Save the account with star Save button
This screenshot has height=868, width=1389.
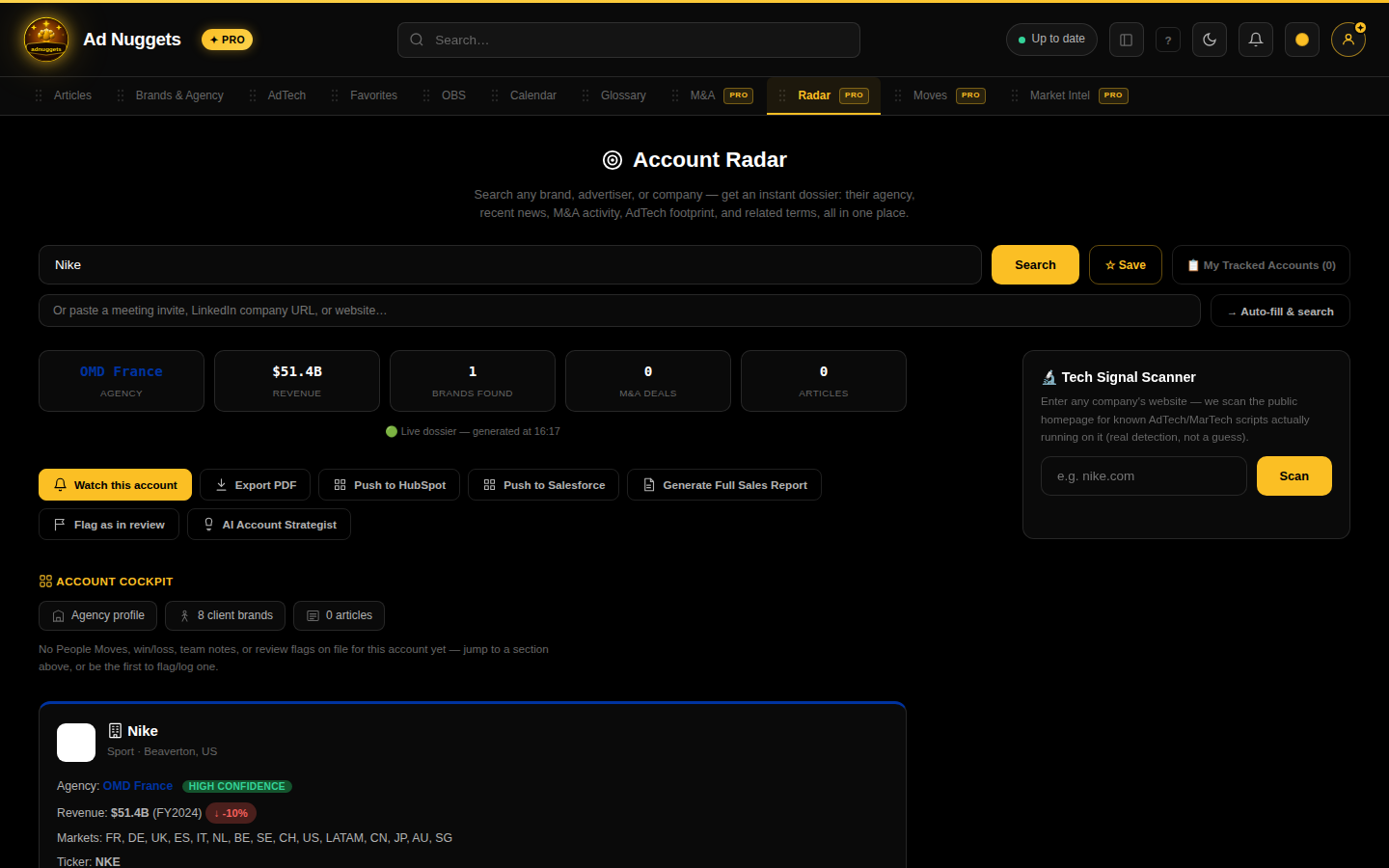pyautogui.click(x=1126, y=265)
